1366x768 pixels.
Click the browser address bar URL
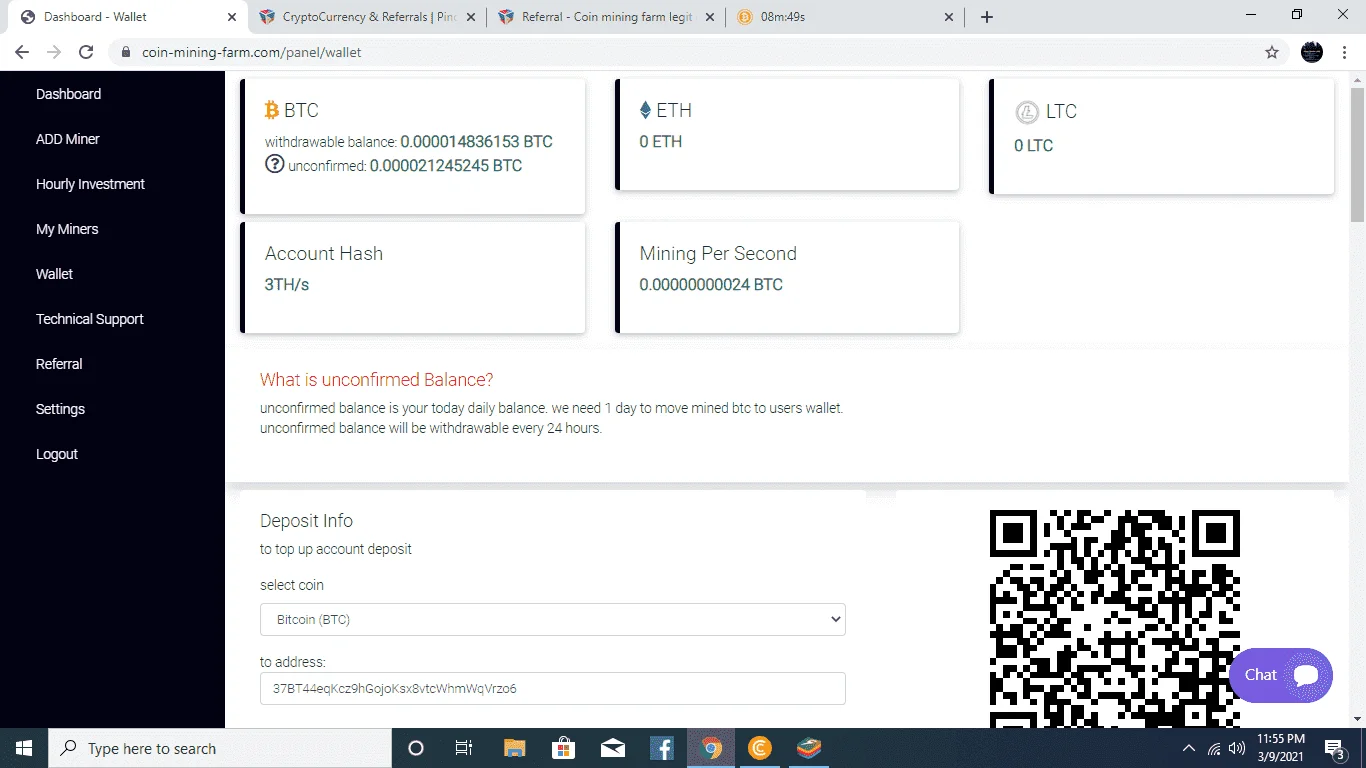[252, 52]
